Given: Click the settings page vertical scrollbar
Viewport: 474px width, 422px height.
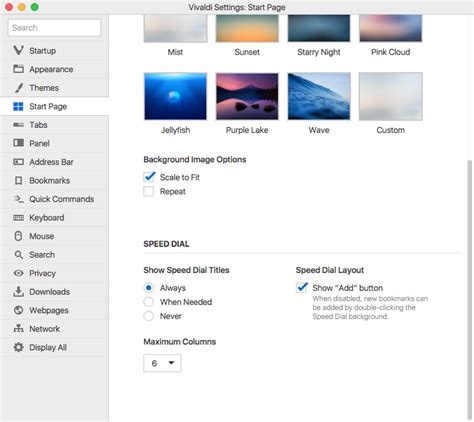Looking at the screenshot, I should coord(470,289).
